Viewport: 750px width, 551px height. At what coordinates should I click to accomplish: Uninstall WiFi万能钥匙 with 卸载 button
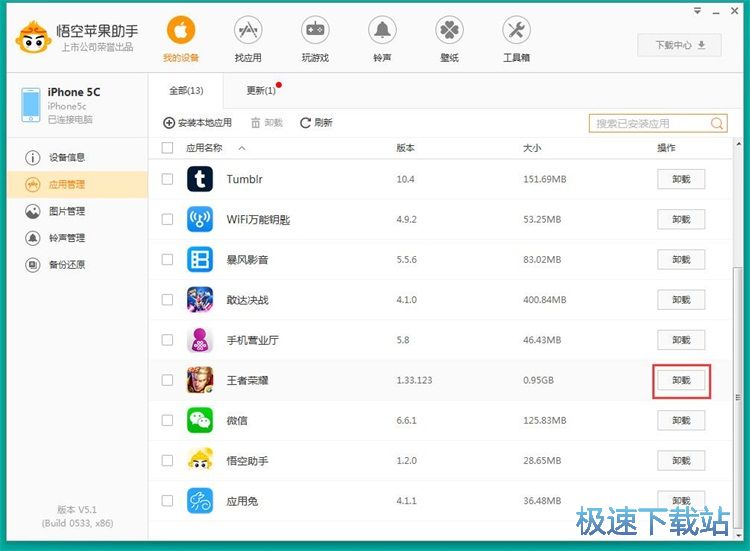681,220
